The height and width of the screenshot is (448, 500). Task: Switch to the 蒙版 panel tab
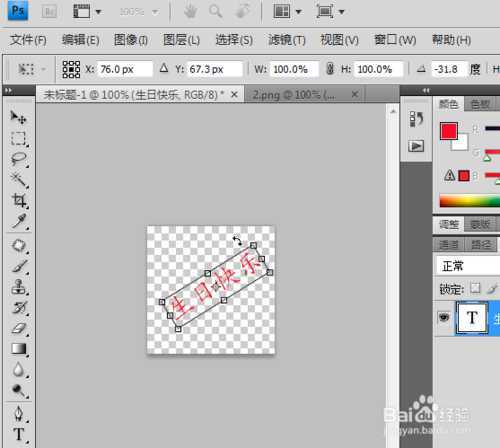[480, 224]
